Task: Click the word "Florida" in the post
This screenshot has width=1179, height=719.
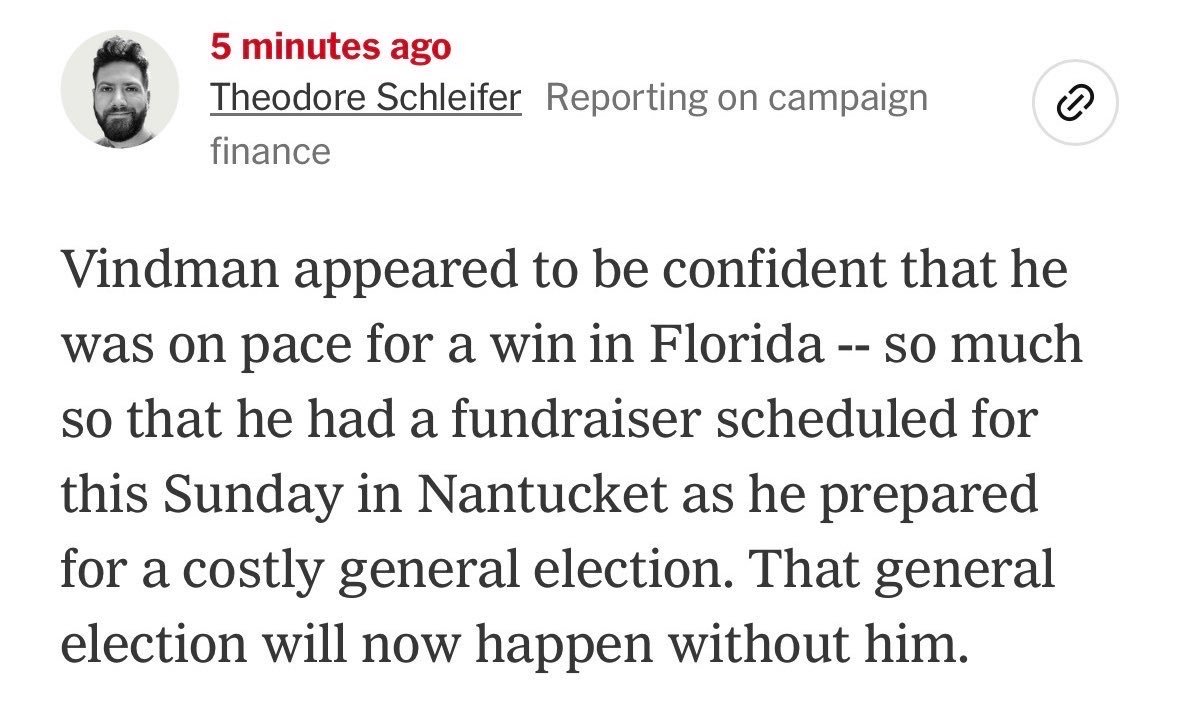Action: (x=736, y=344)
